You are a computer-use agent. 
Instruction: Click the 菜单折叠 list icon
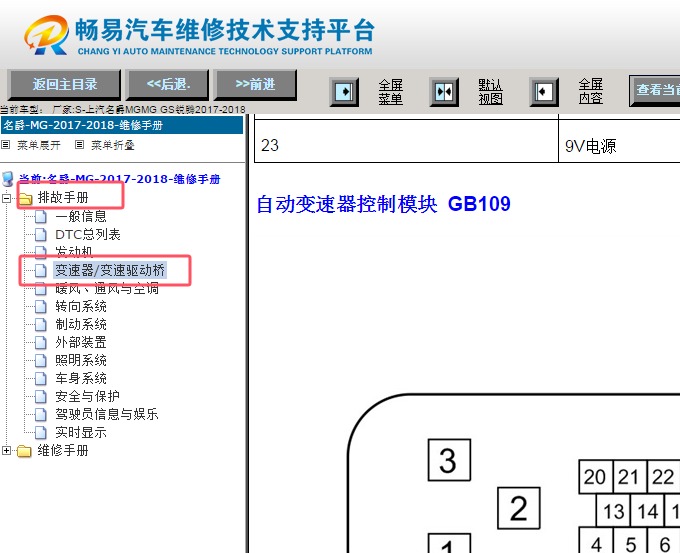coord(79,144)
